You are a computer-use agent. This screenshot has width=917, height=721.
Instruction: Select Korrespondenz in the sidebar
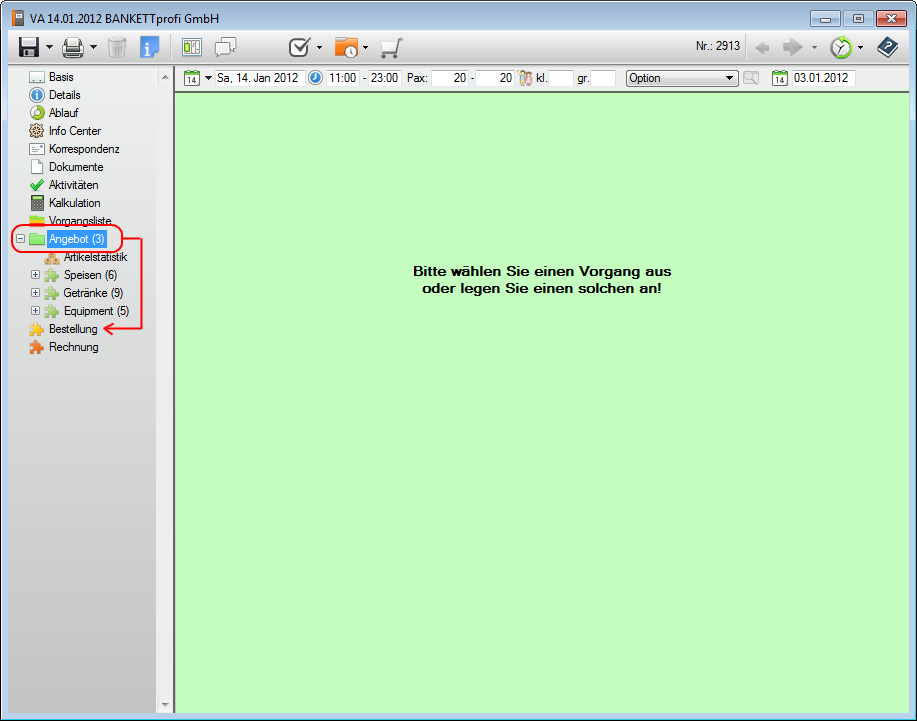pos(84,149)
